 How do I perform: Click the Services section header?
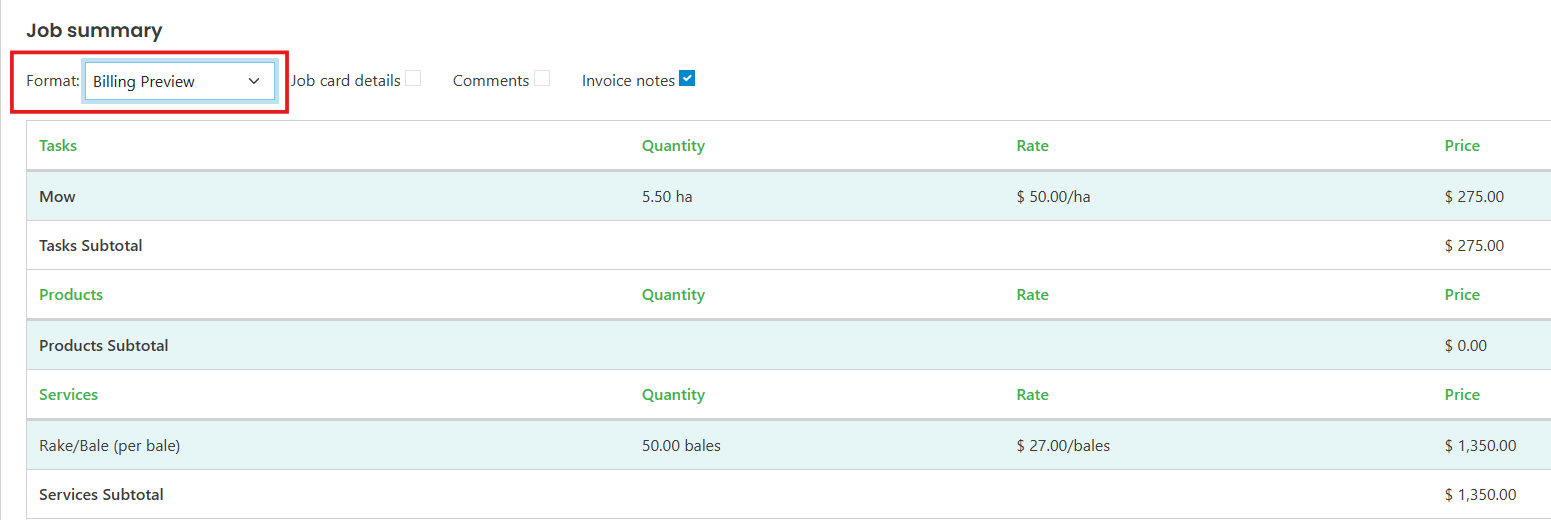(68, 395)
